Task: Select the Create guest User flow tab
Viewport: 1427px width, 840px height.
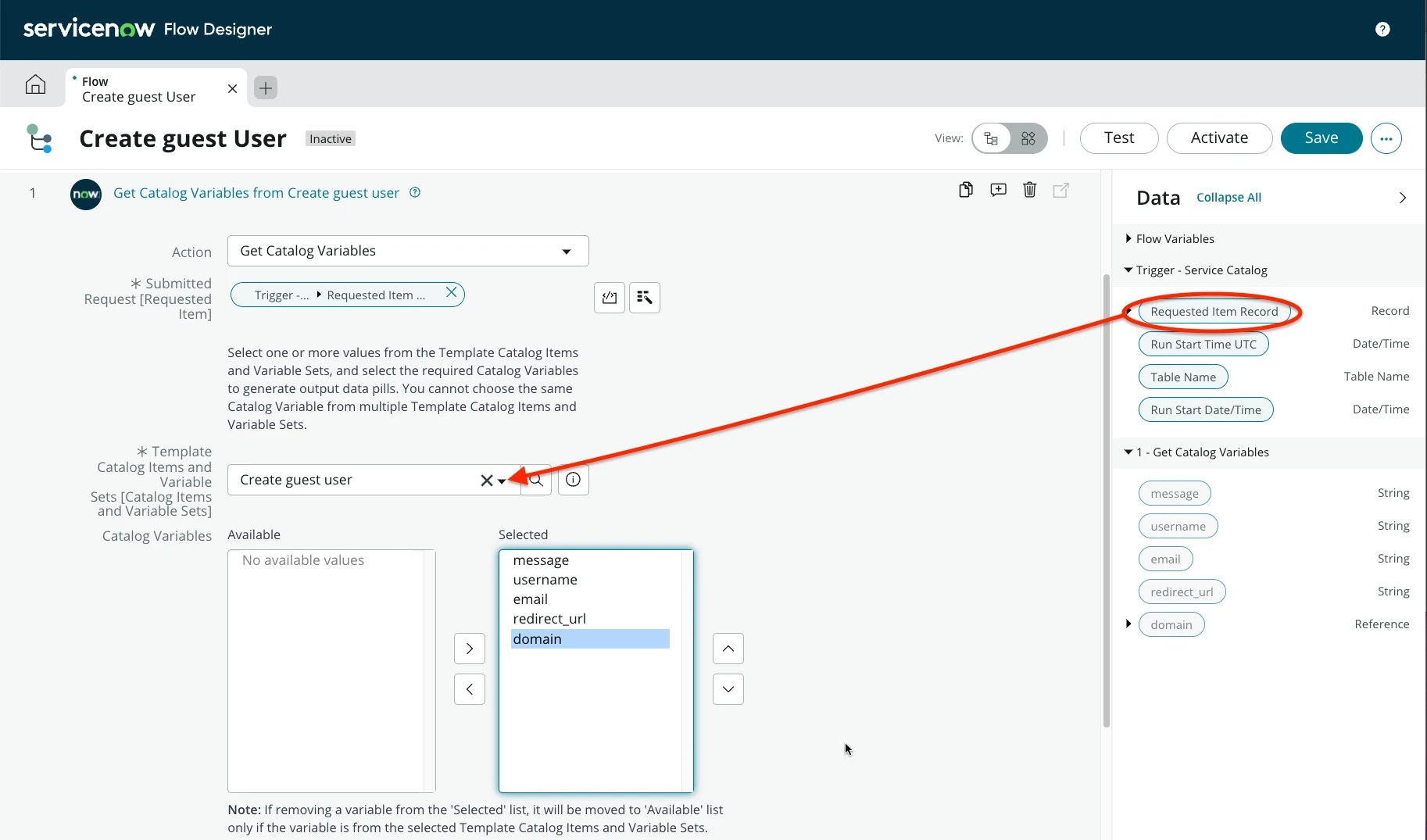Action: pyautogui.click(x=139, y=88)
